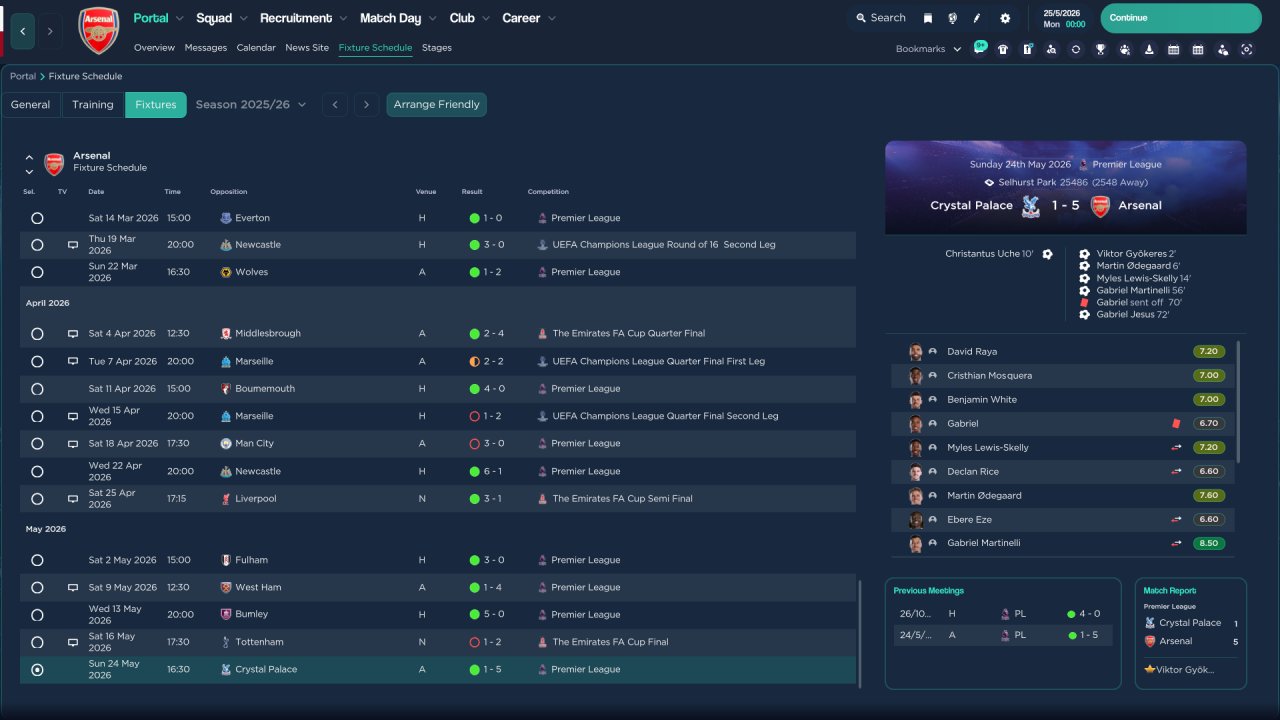Viewport: 1280px width, 720px height.
Task: Click the Arrange Friendly button
Action: tap(437, 105)
